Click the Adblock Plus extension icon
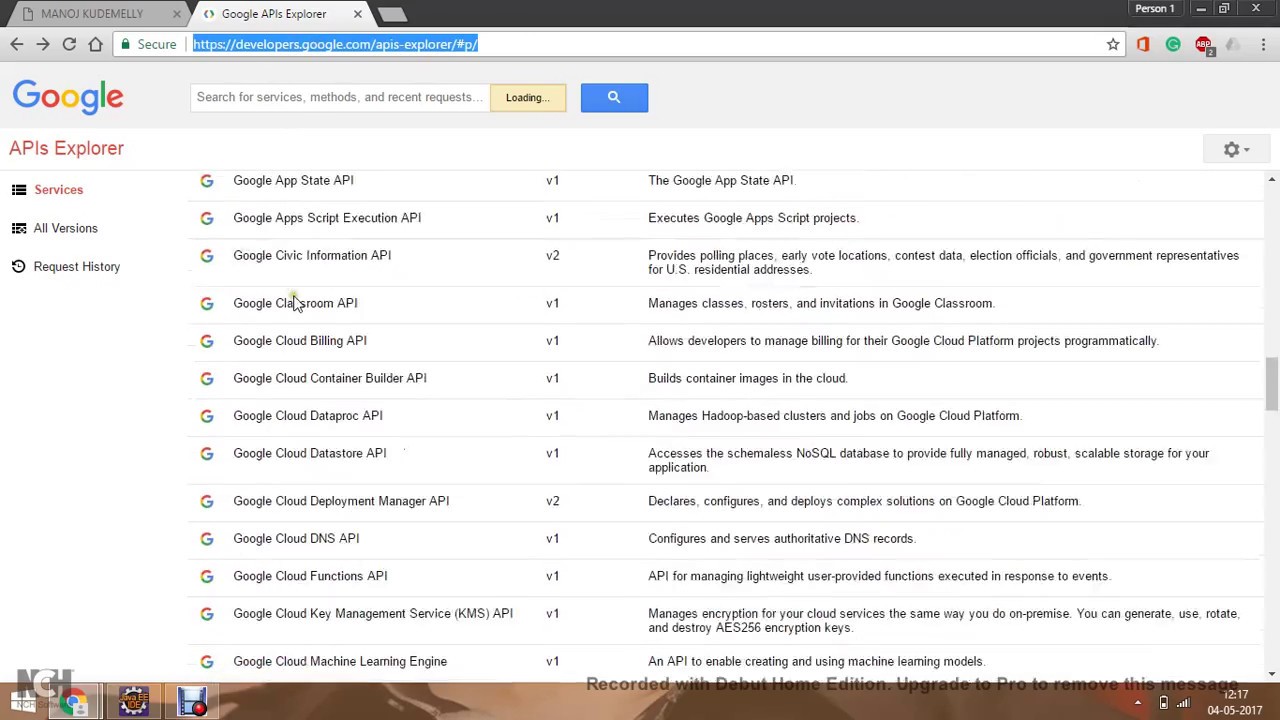The image size is (1280, 720). point(1204,45)
